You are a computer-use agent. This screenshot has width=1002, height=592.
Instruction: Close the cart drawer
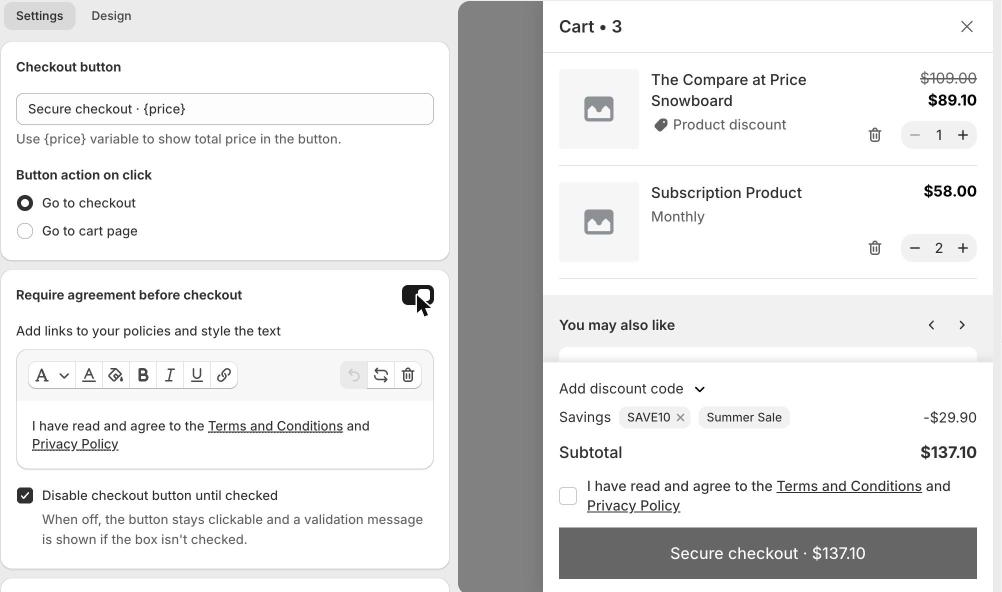(967, 26)
